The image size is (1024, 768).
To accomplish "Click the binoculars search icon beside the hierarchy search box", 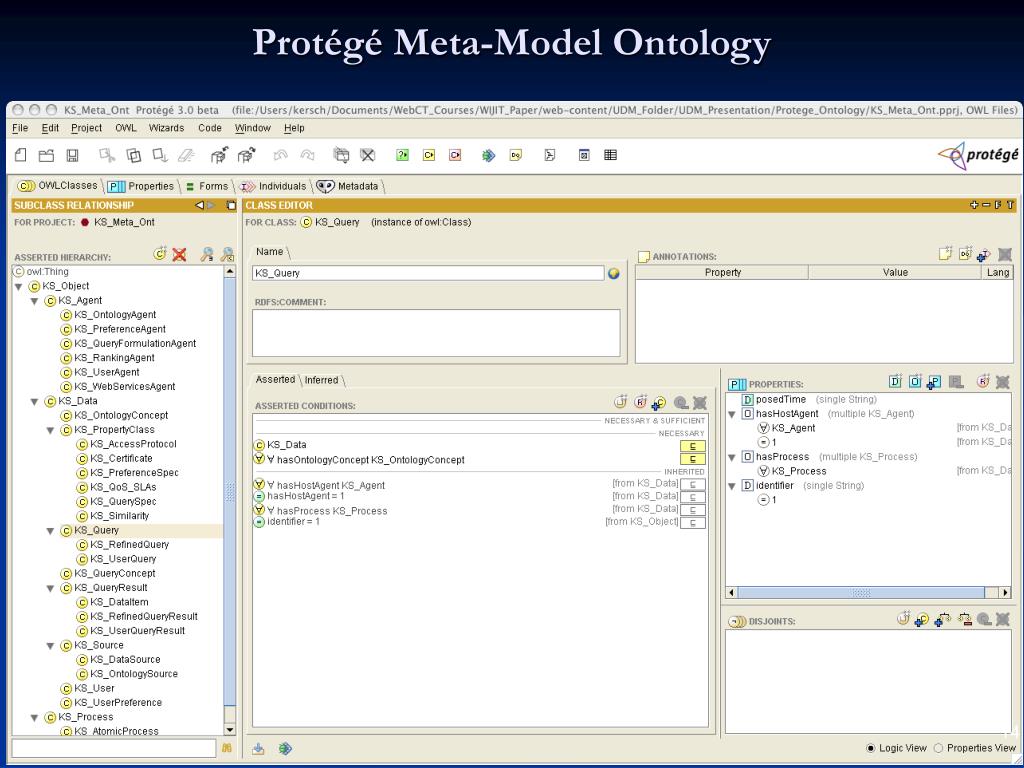I will coord(227,748).
